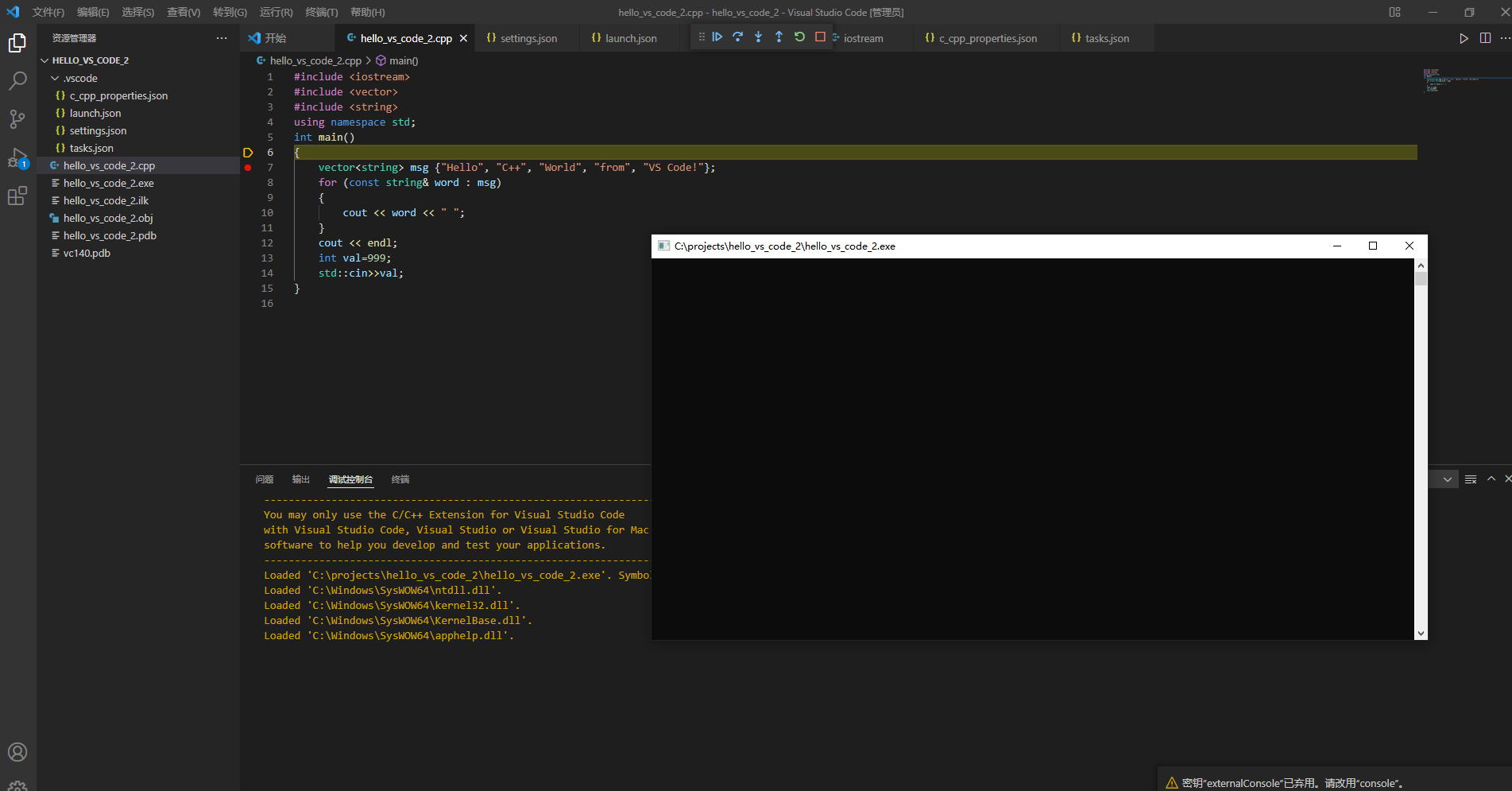Open the Extensions view

pyautogui.click(x=17, y=196)
